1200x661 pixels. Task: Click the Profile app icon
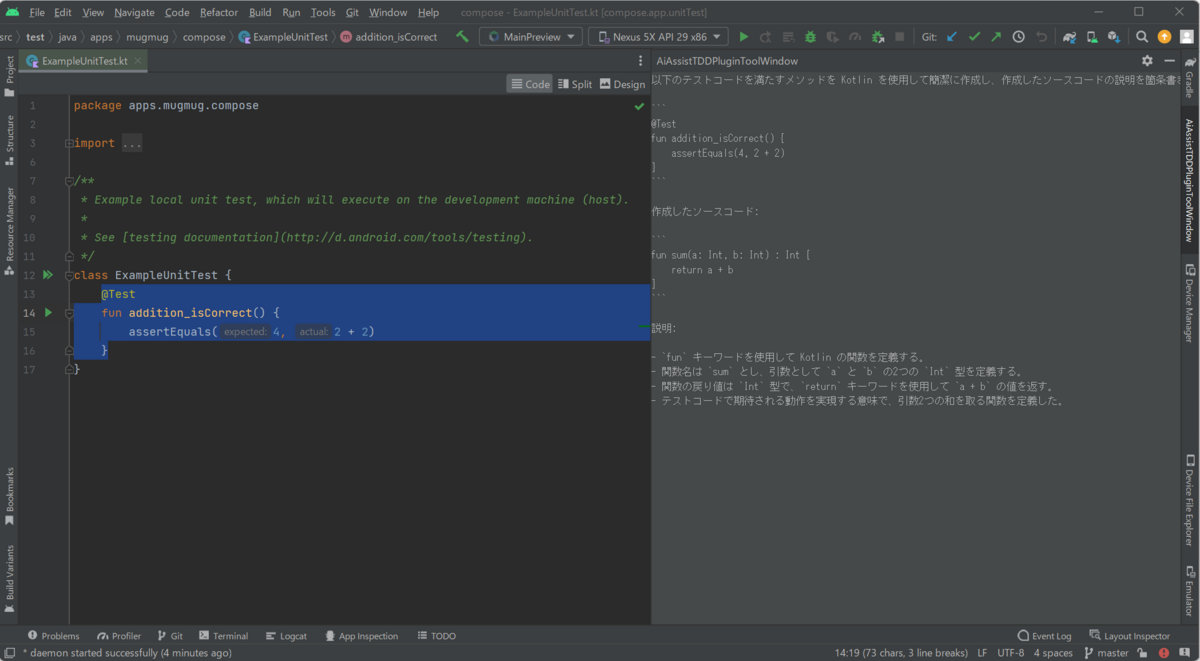point(855,37)
